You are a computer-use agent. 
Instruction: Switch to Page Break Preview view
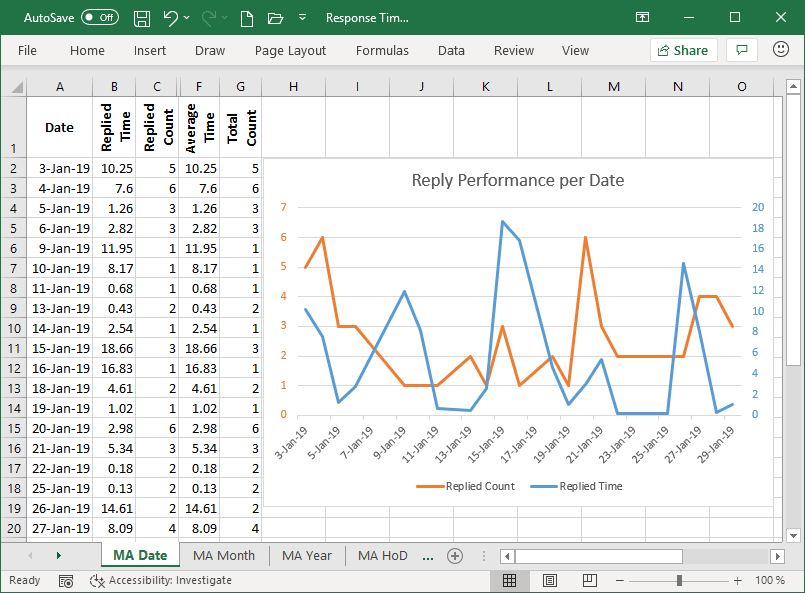589,580
